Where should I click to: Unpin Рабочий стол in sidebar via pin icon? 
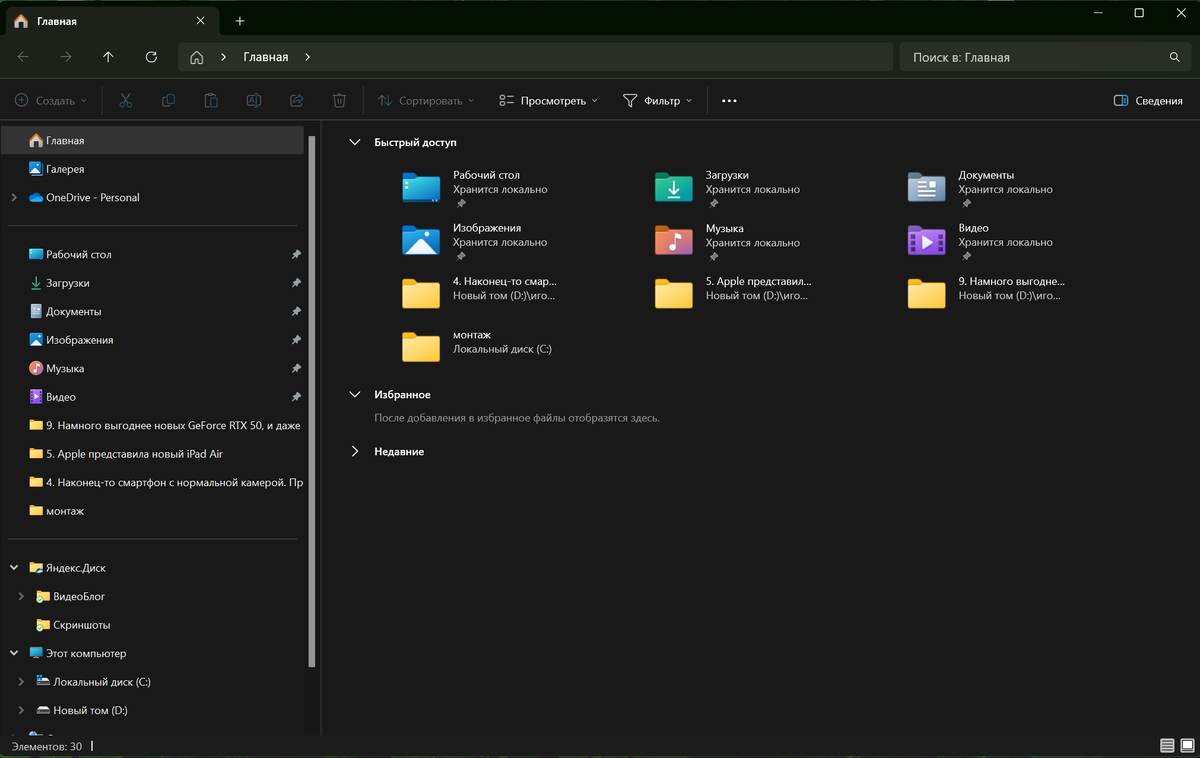pyautogui.click(x=296, y=255)
